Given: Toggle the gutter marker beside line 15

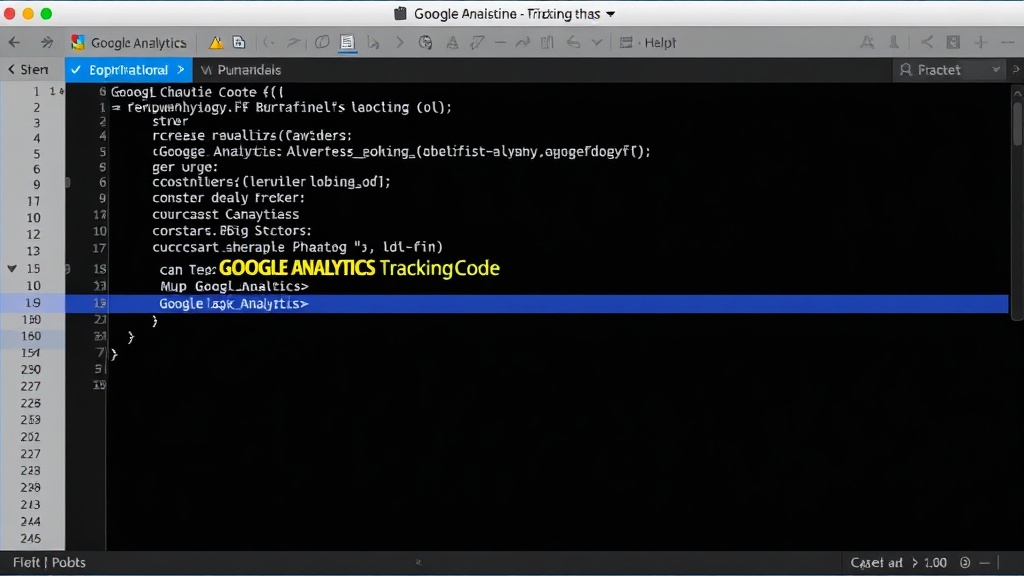Looking at the screenshot, I should [x=67, y=268].
